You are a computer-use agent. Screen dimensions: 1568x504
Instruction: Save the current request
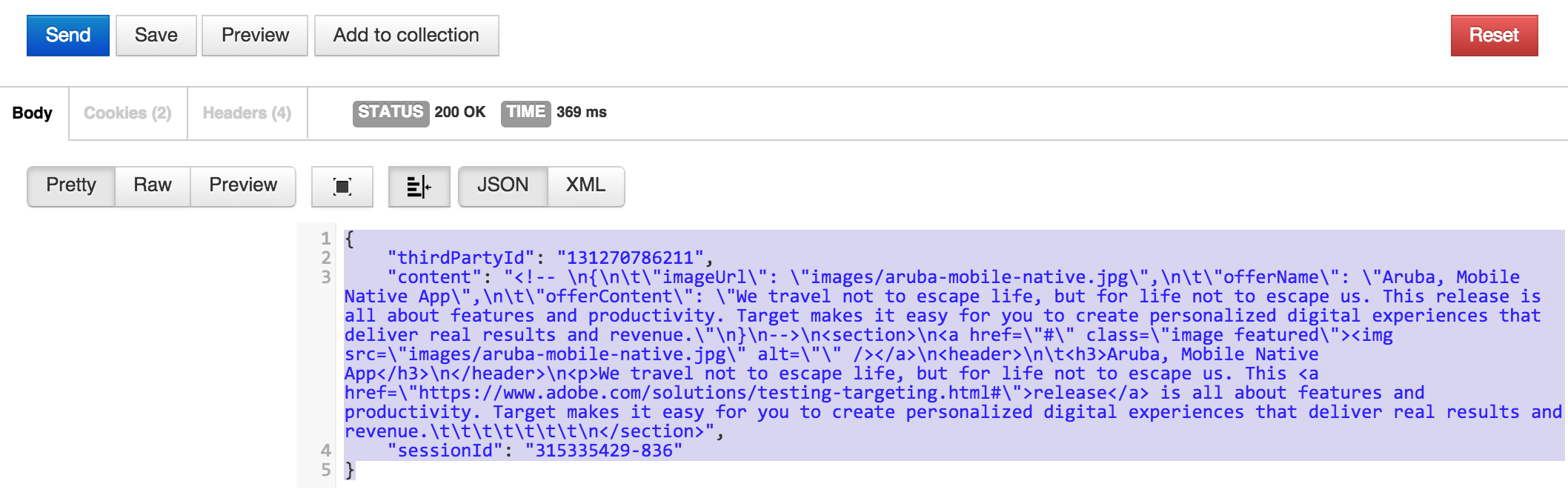(156, 36)
